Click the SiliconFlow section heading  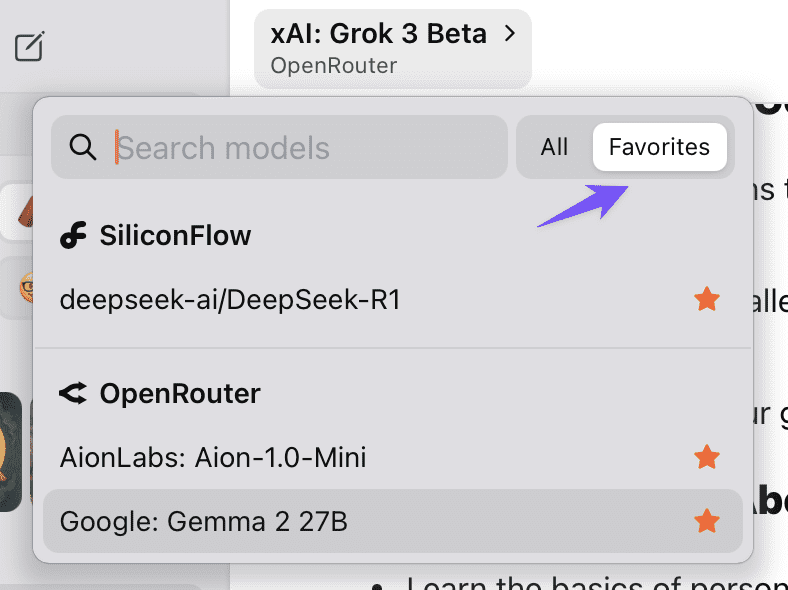point(175,235)
